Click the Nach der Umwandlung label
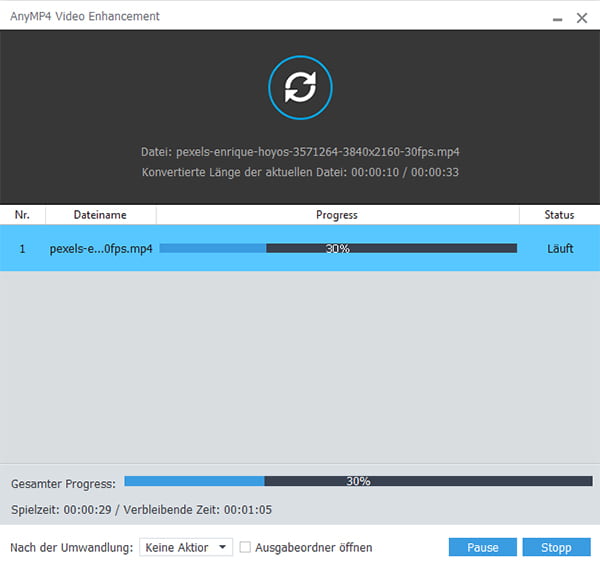Image resolution: width=600 pixels, height=571 pixels. (72, 548)
